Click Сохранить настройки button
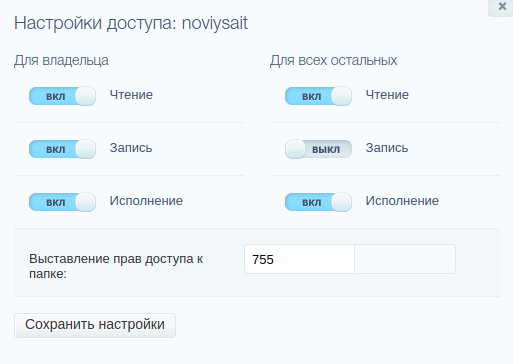Image resolution: width=513 pixels, height=364 pixels. click(x=95, y=325)
